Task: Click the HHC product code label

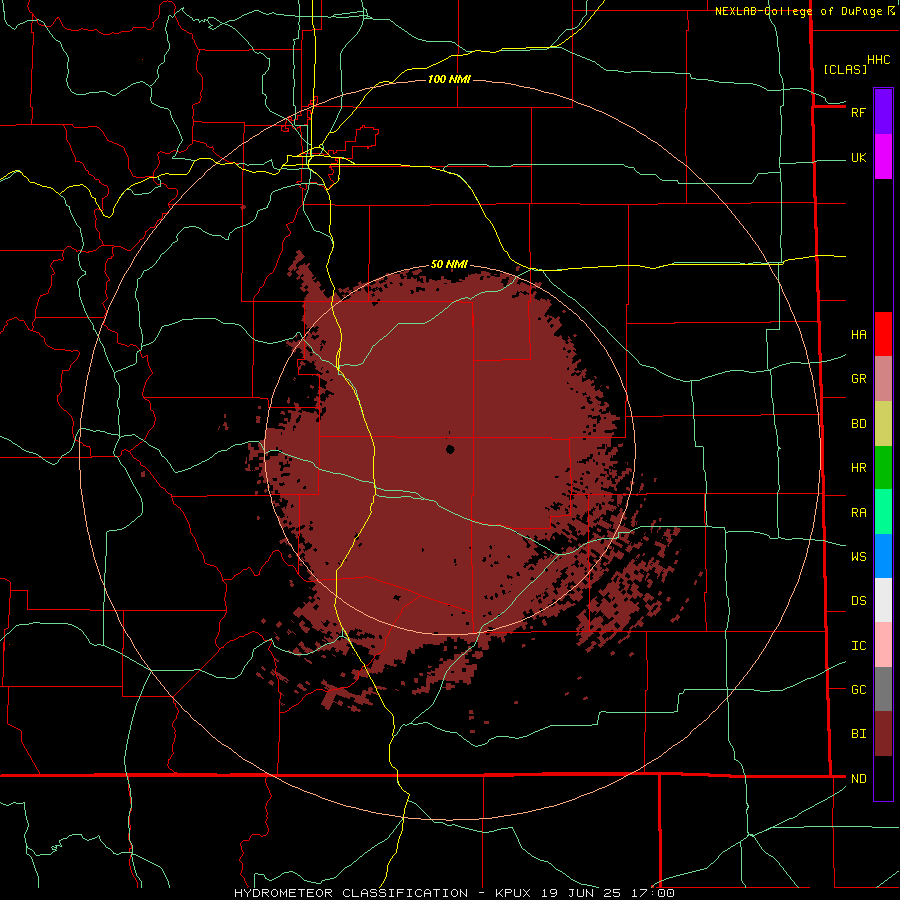Action: pos(878,60)
